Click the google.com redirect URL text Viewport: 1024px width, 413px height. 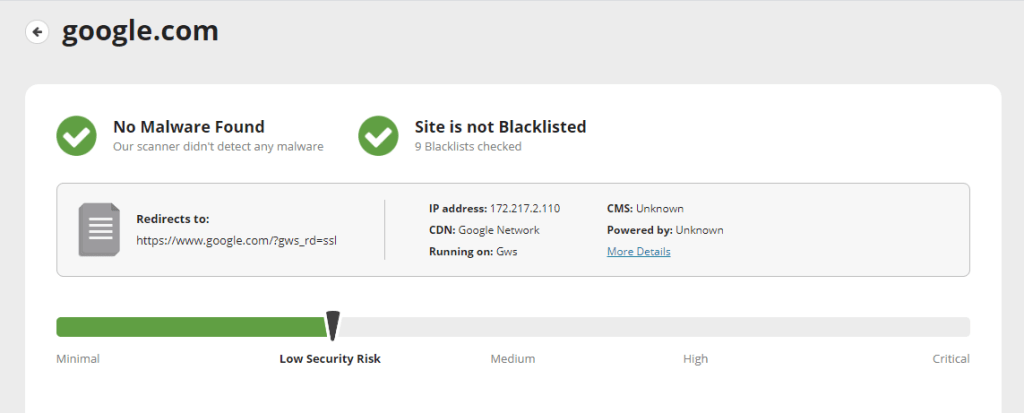coord(236,241)
